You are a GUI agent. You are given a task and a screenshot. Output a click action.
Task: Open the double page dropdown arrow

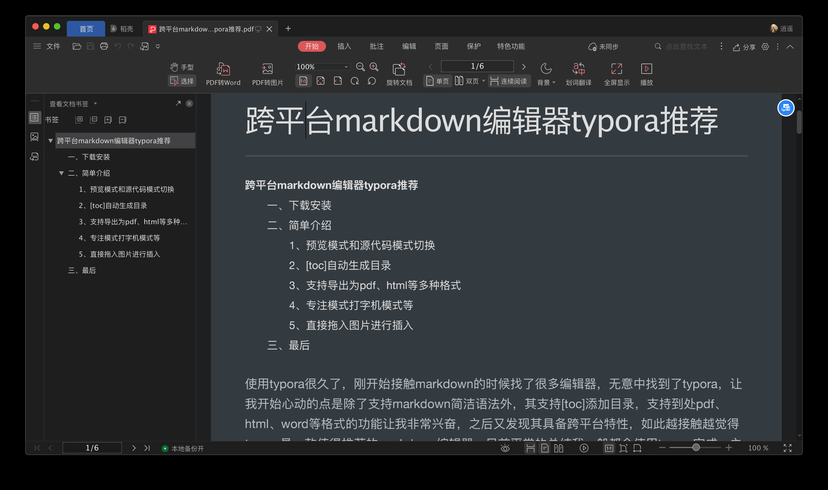point(483,81)
